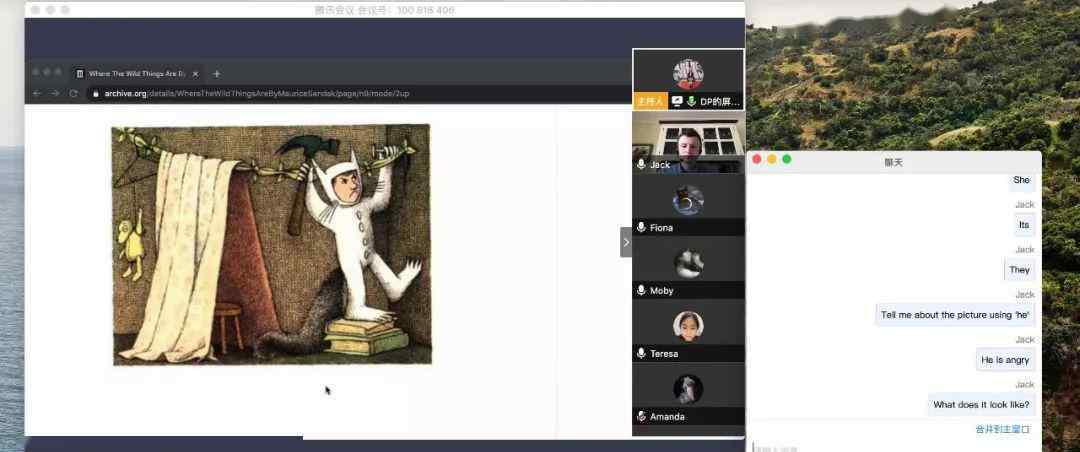Click chat message 'What does it look like?'
Viewport: 1080px width, 452px height.
(982, 404)
